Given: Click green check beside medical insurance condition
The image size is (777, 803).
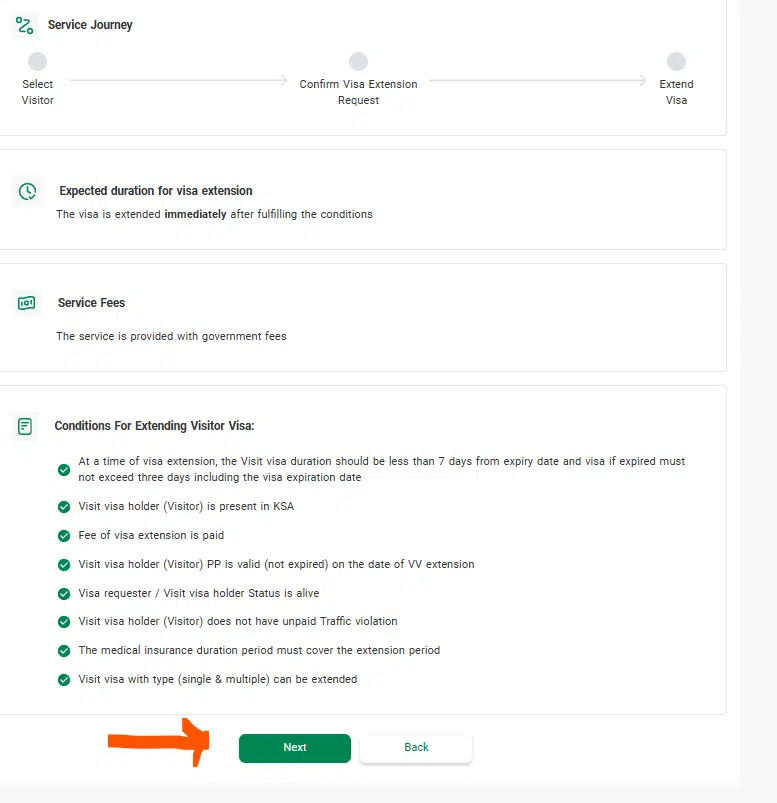Looking at the screenshot, I should [x=64, y=651].
